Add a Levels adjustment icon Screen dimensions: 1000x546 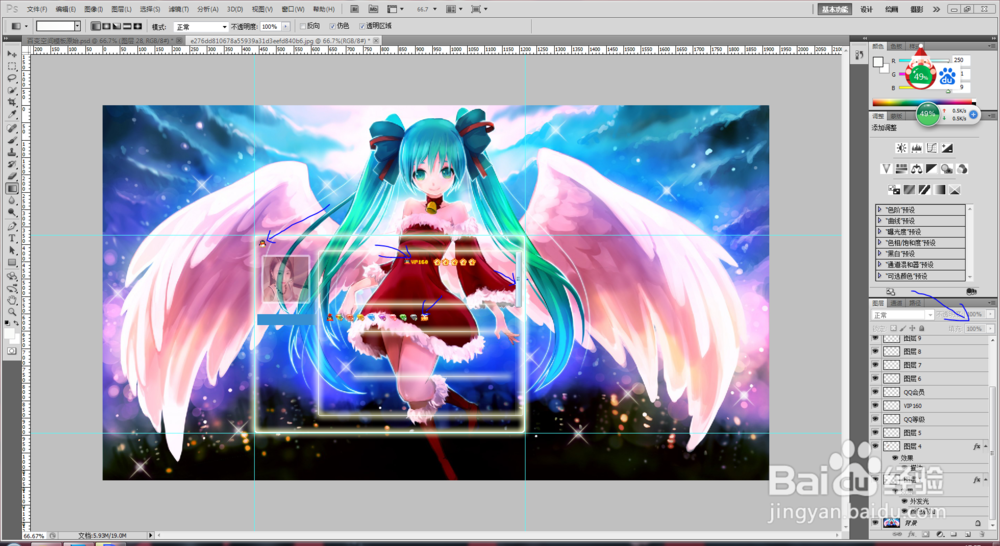click(x=916, y=148)
